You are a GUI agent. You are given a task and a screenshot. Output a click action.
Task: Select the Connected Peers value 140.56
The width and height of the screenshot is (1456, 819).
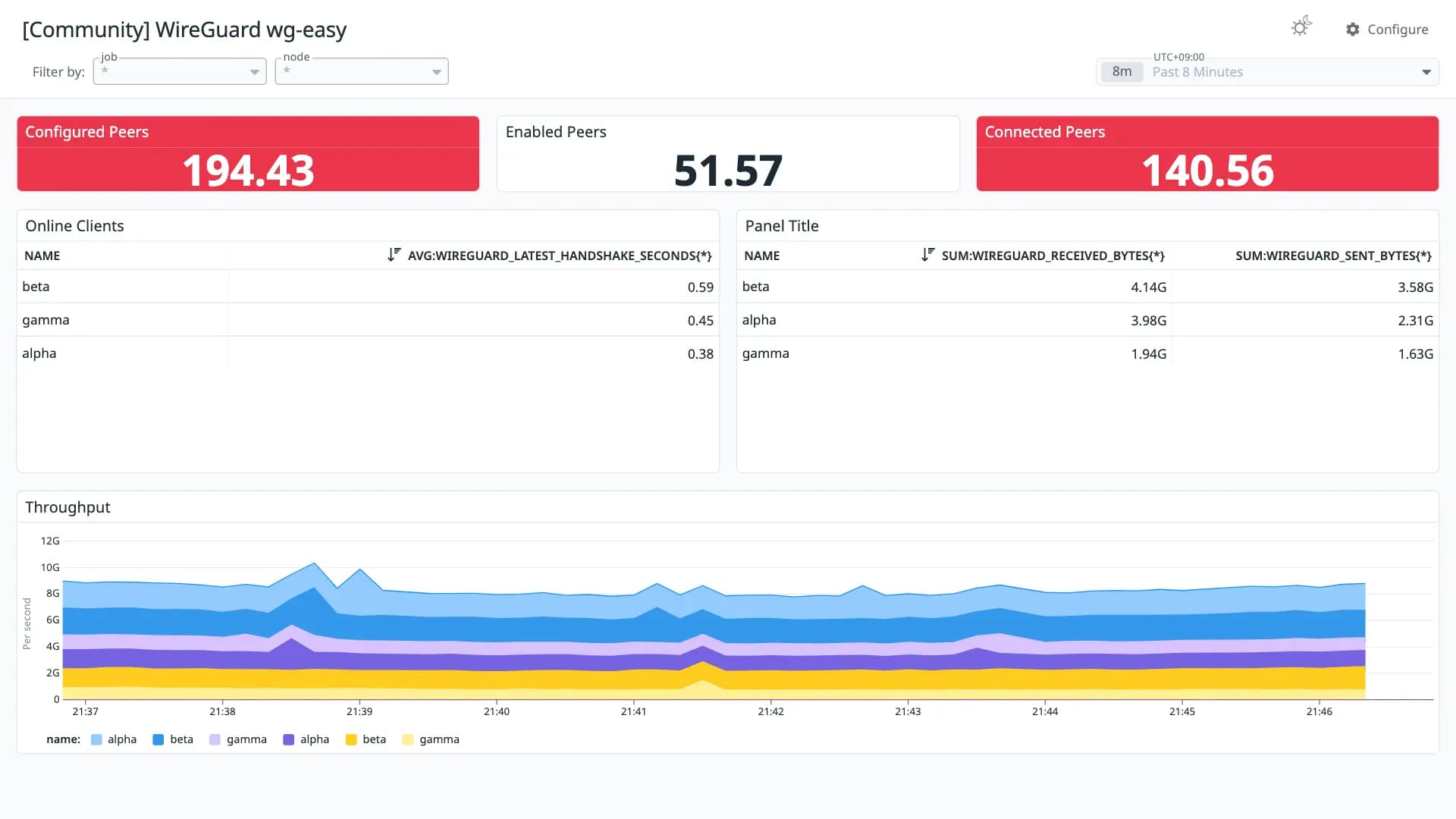pos(1208,171)
